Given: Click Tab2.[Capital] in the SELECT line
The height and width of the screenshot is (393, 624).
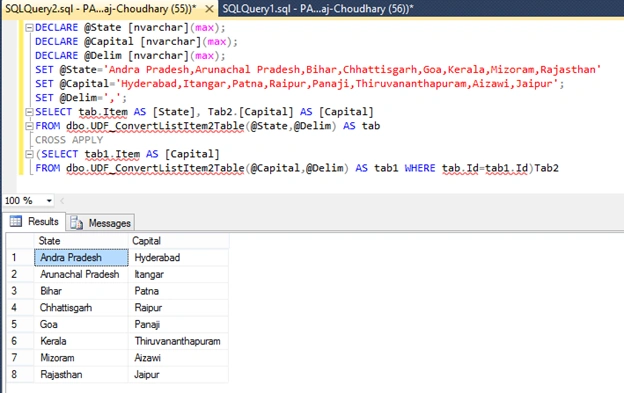Looking at the screenshot, I should pyautogui.click(x=250, y=112).
